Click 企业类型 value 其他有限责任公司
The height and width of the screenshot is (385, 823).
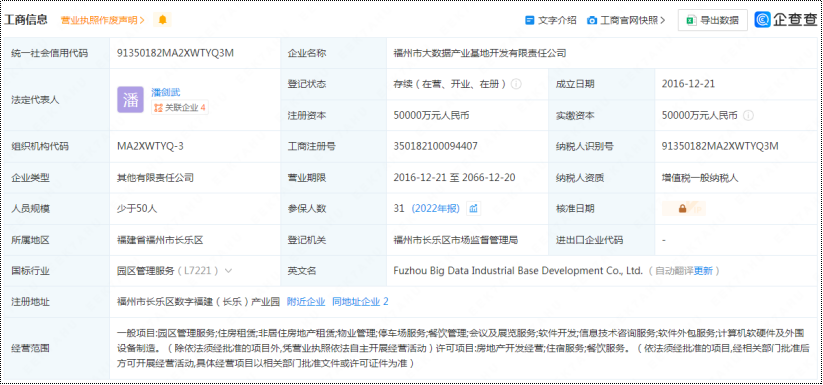[x=155, y=178]
